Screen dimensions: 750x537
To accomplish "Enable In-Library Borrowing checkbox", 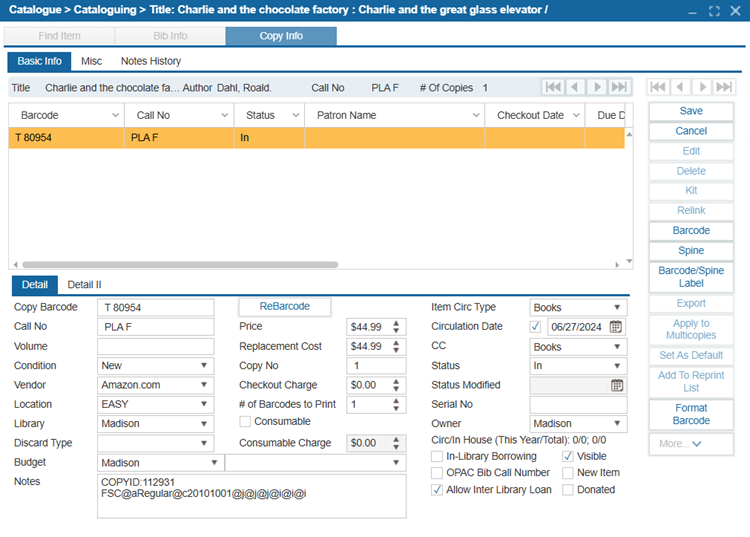I will 437,456.
